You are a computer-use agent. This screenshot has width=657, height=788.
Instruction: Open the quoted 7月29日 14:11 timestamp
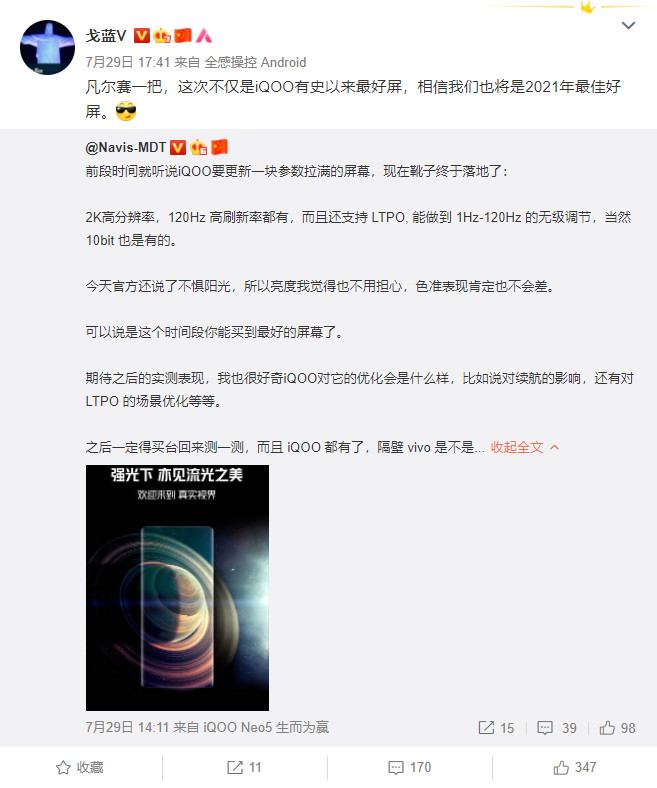pyautogui.click(x=127, y=727)
